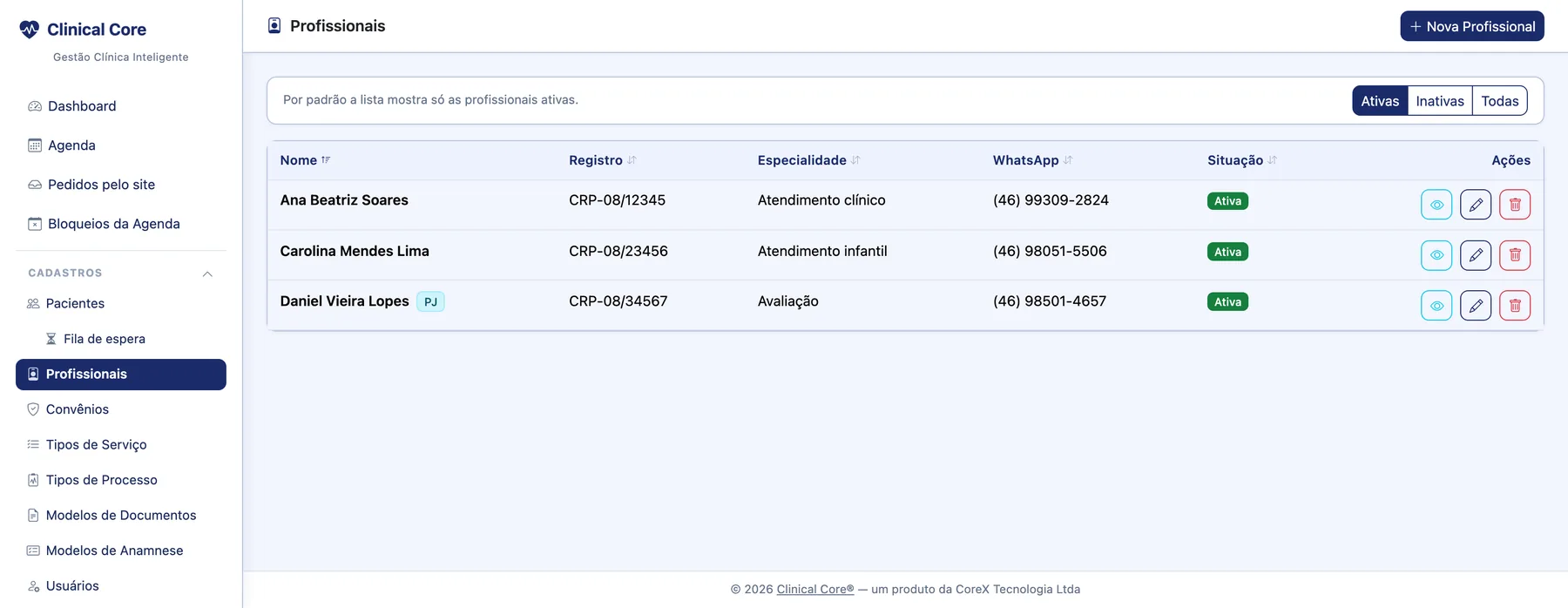Sort table by Especialidade column
The width and height of the screenshot is (1568, 608).
click(808, 160)
